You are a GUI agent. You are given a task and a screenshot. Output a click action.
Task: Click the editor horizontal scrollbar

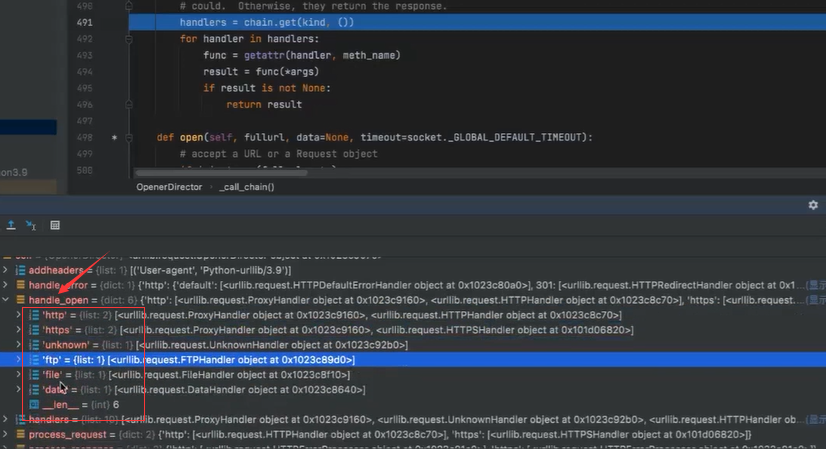(x=221, y=172)
